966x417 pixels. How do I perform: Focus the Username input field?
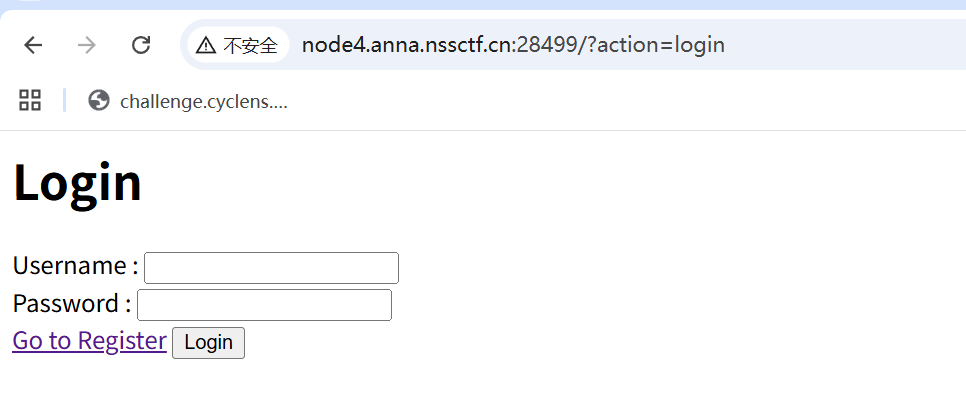[271, 268]
